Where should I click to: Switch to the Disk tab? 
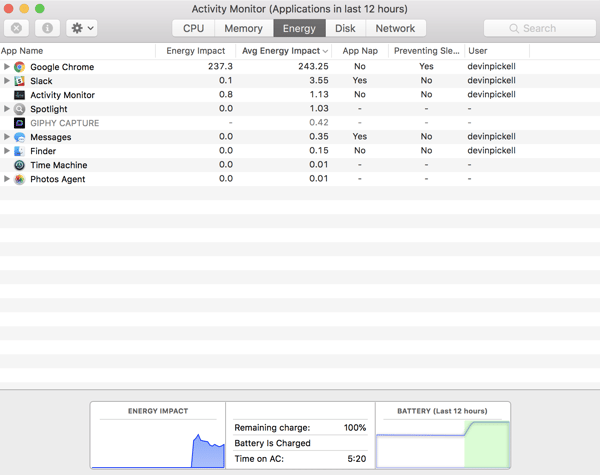click(x=346, y=28)
